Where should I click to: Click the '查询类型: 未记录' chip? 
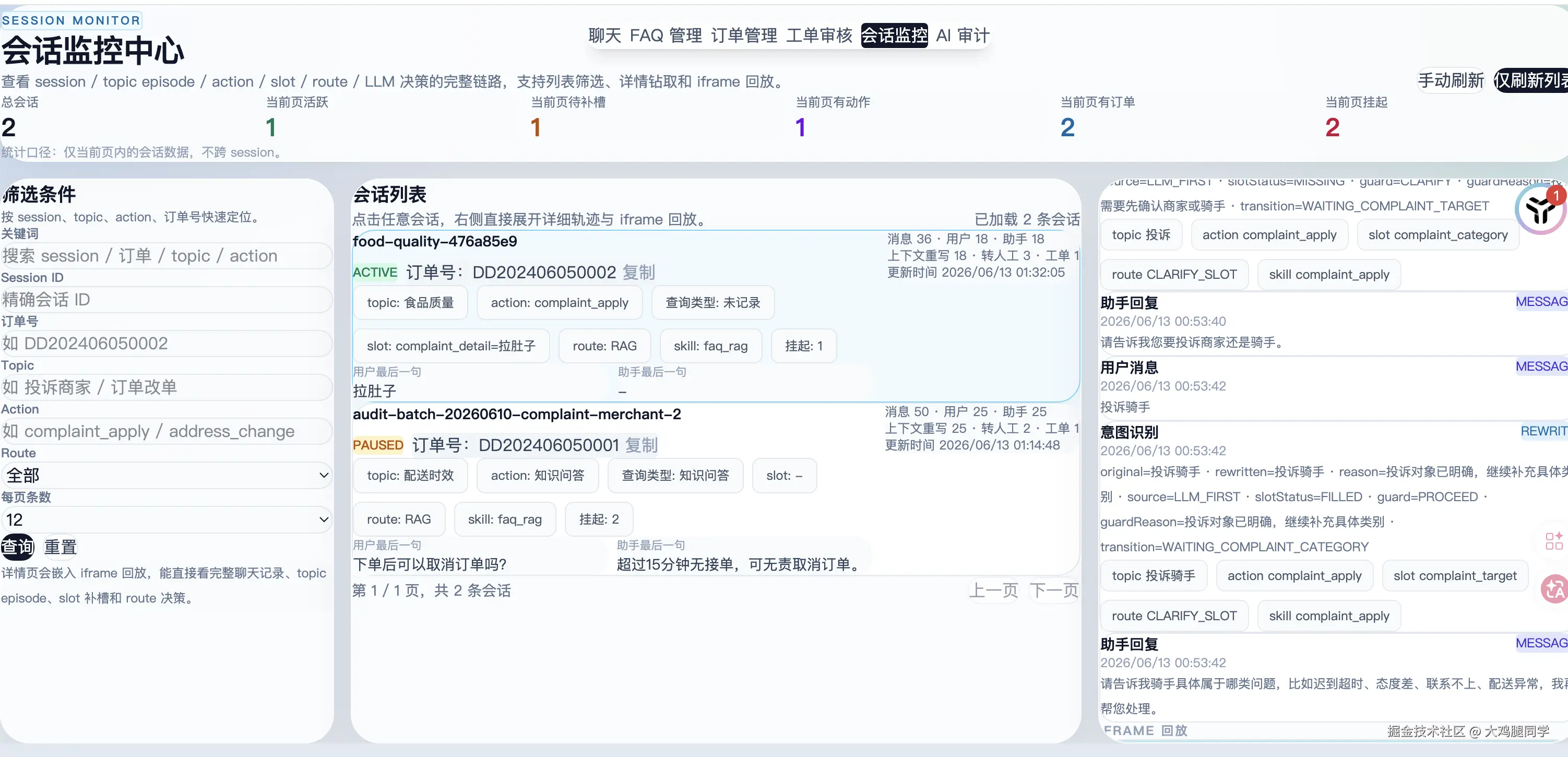(x=713, y=303)
